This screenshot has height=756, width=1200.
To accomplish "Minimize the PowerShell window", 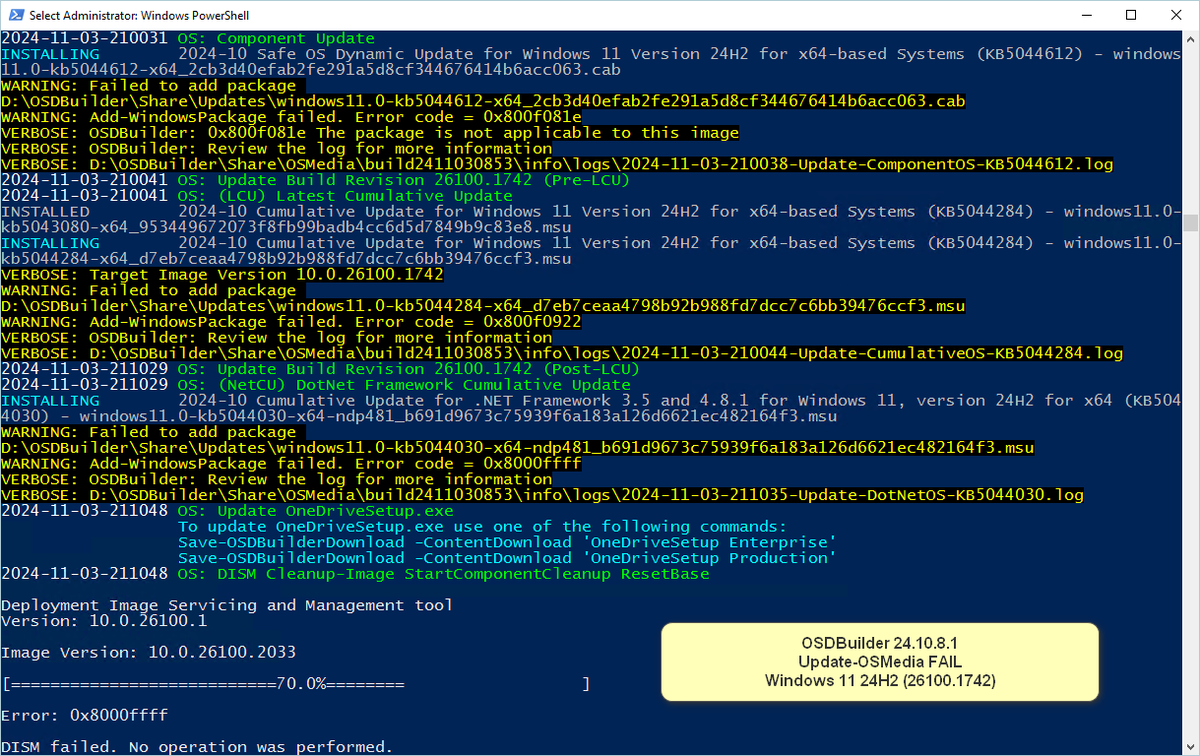I will [x=1085, y=15].
